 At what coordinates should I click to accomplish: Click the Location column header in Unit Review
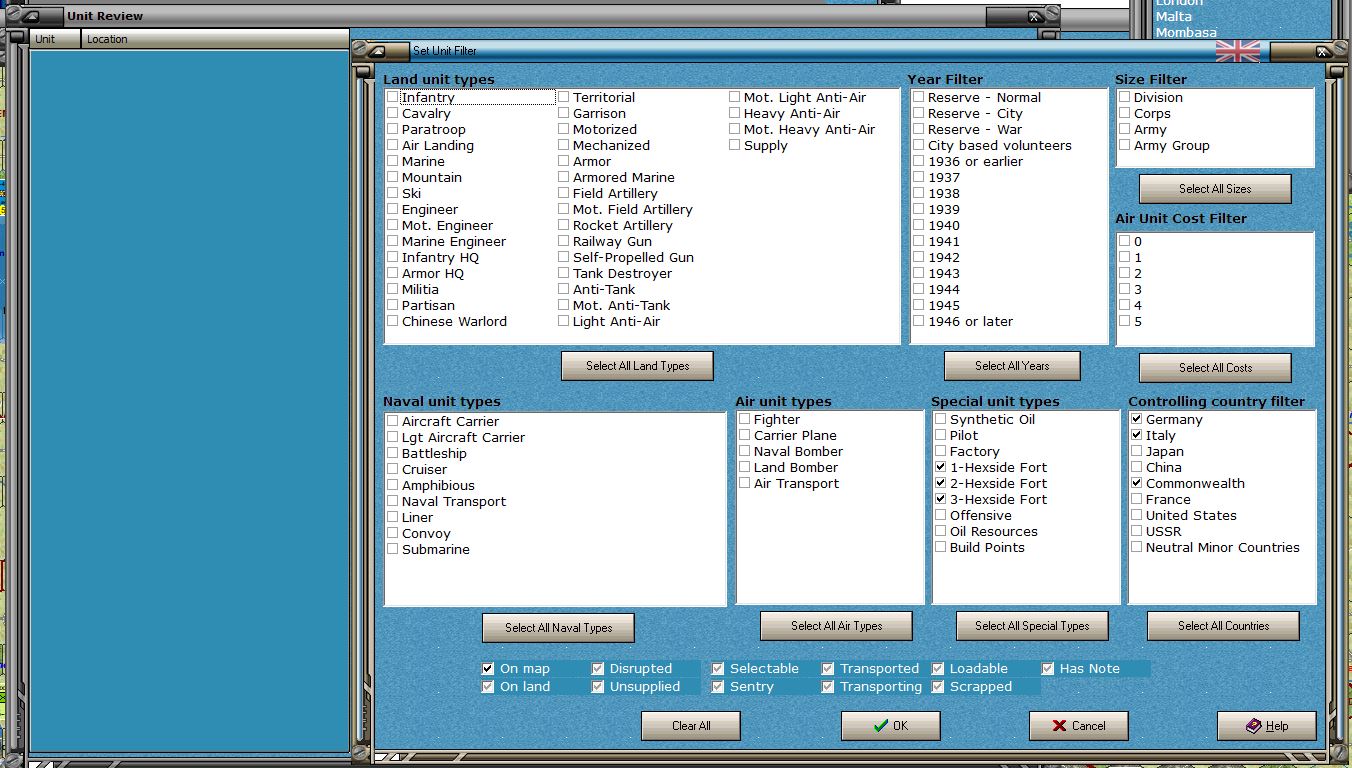tap(215, 39)
